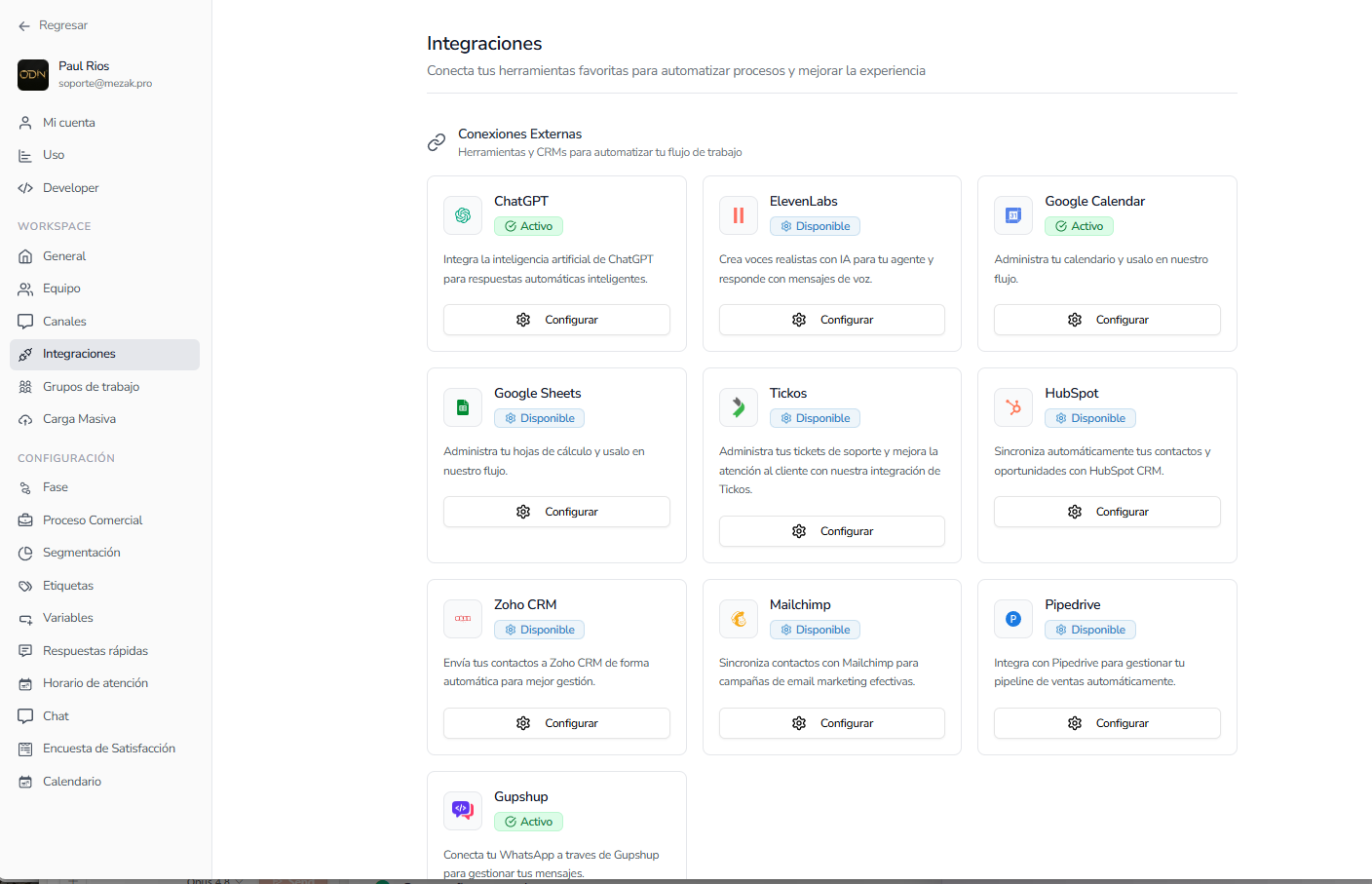Configure the Google Sheets integration

[x=556, y=512]
